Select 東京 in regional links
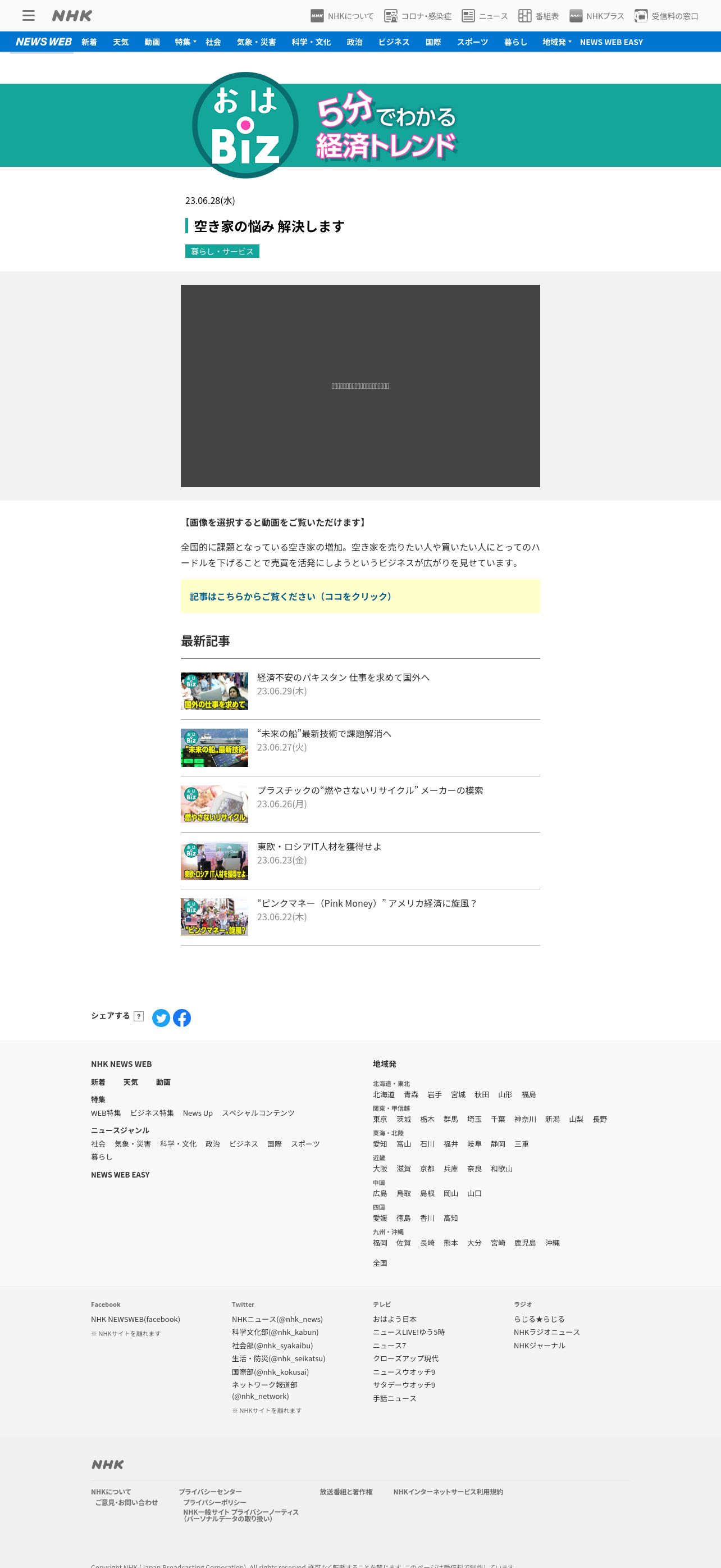The height and width of the screenshot is (1568, 721). click(380, 1119)
